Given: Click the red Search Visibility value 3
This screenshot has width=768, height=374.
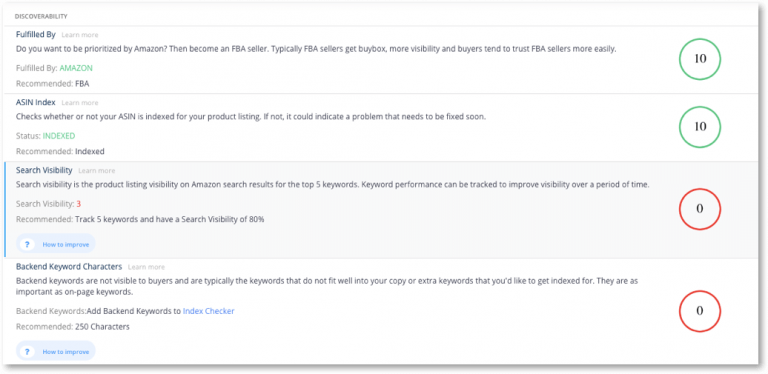Looking at the screenshot, I should click(78, 204).
